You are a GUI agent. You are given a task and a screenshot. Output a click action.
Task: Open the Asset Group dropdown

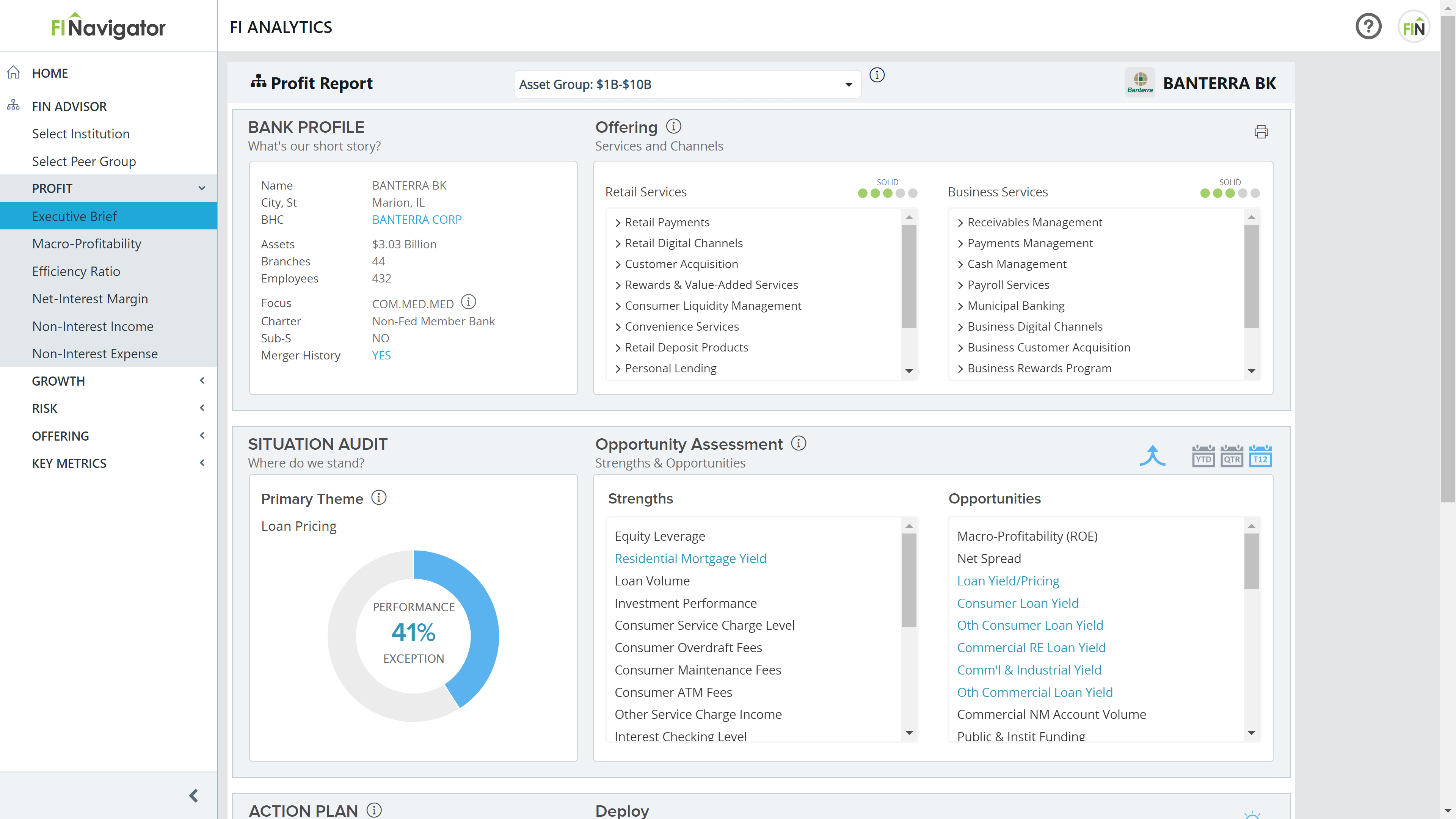pos(687,84)
